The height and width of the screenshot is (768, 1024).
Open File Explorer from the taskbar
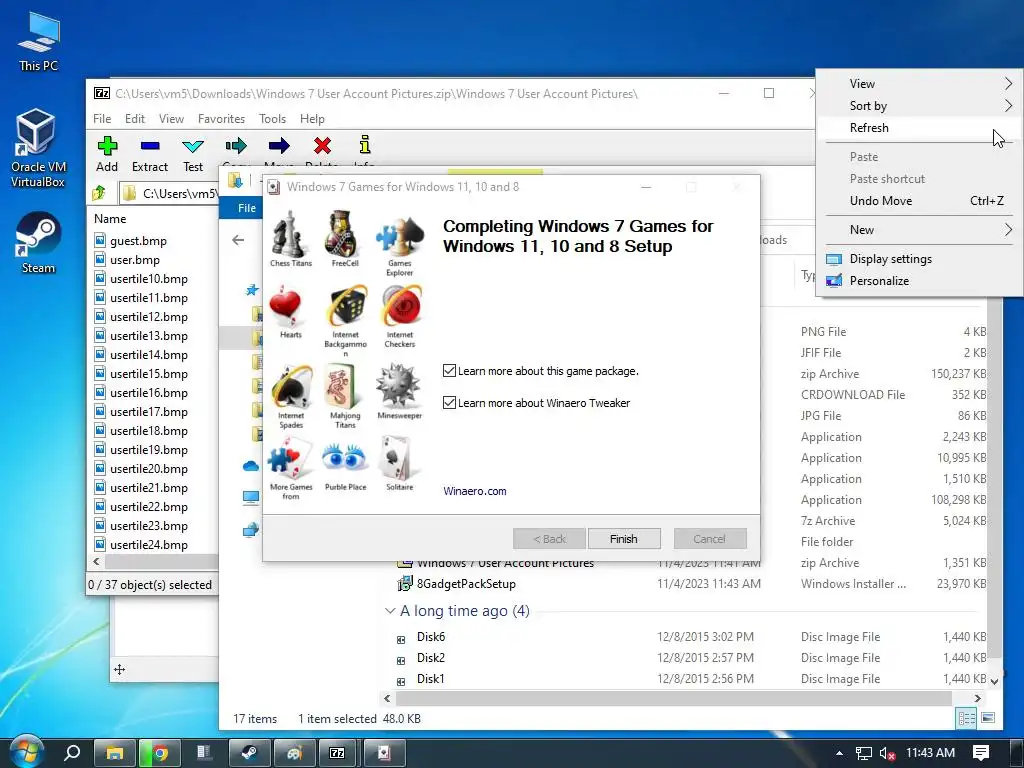click(115, 754)
